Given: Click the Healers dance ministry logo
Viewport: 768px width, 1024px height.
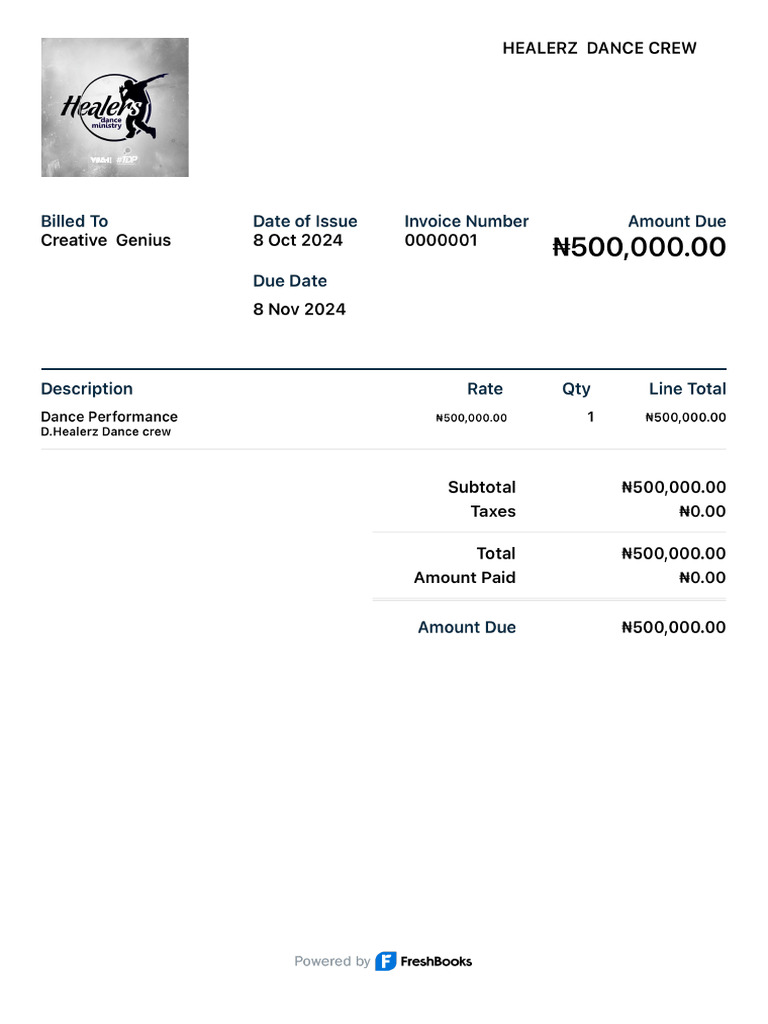Looking at the screenshot, I should [115, 107].
